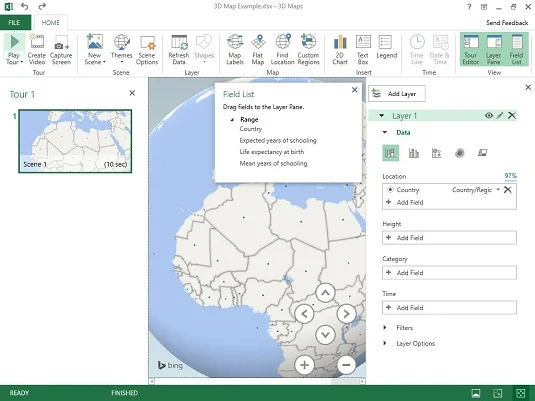Insert a Legend
Image resolution: width=535 pixels, height=401 pixels.
(x=387, y=47)
